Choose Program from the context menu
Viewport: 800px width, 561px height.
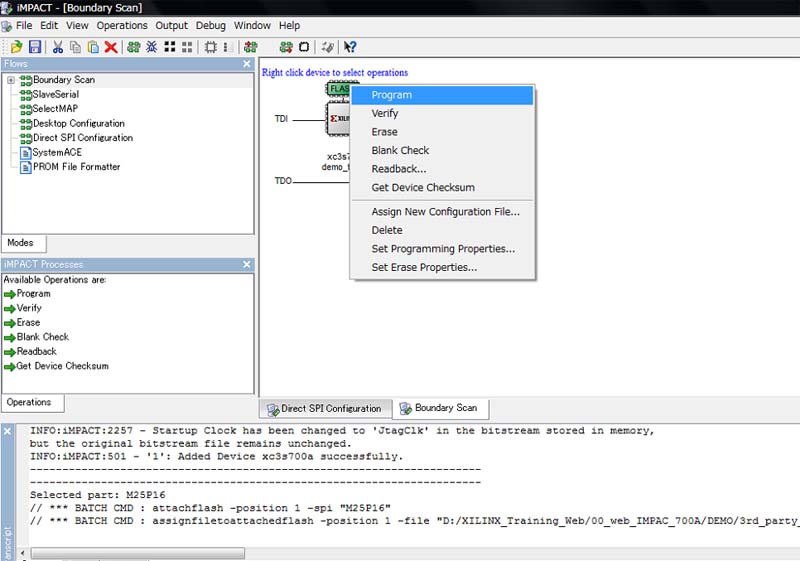(442, 95)
